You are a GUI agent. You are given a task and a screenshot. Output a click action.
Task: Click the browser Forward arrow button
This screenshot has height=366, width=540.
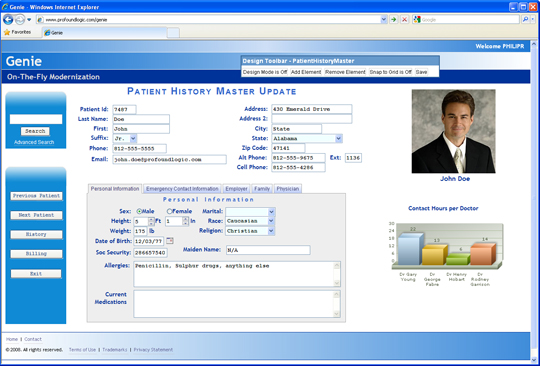(20, 20)
